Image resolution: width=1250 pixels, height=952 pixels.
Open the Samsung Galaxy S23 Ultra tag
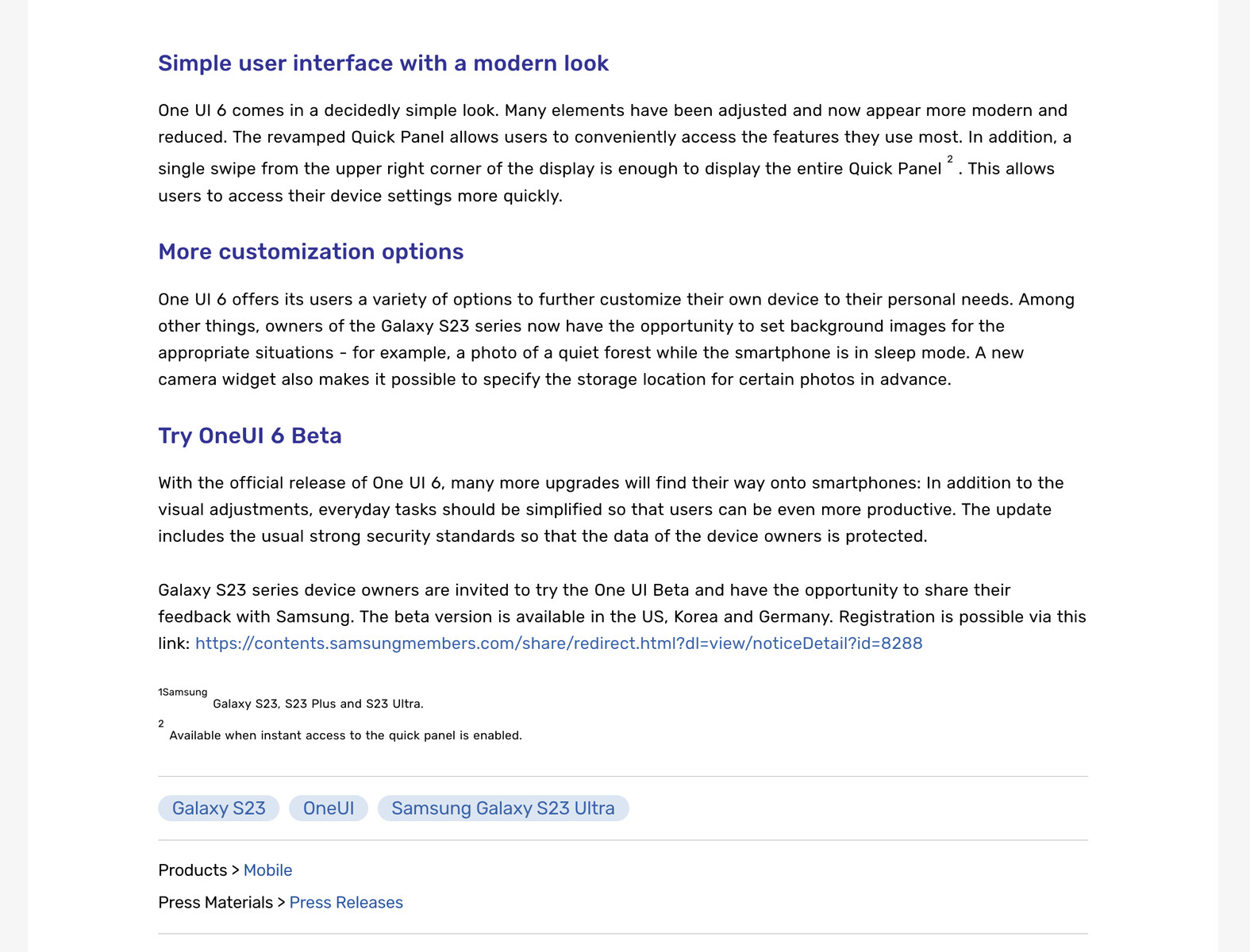pyautogui.click(x=503, y=808)
